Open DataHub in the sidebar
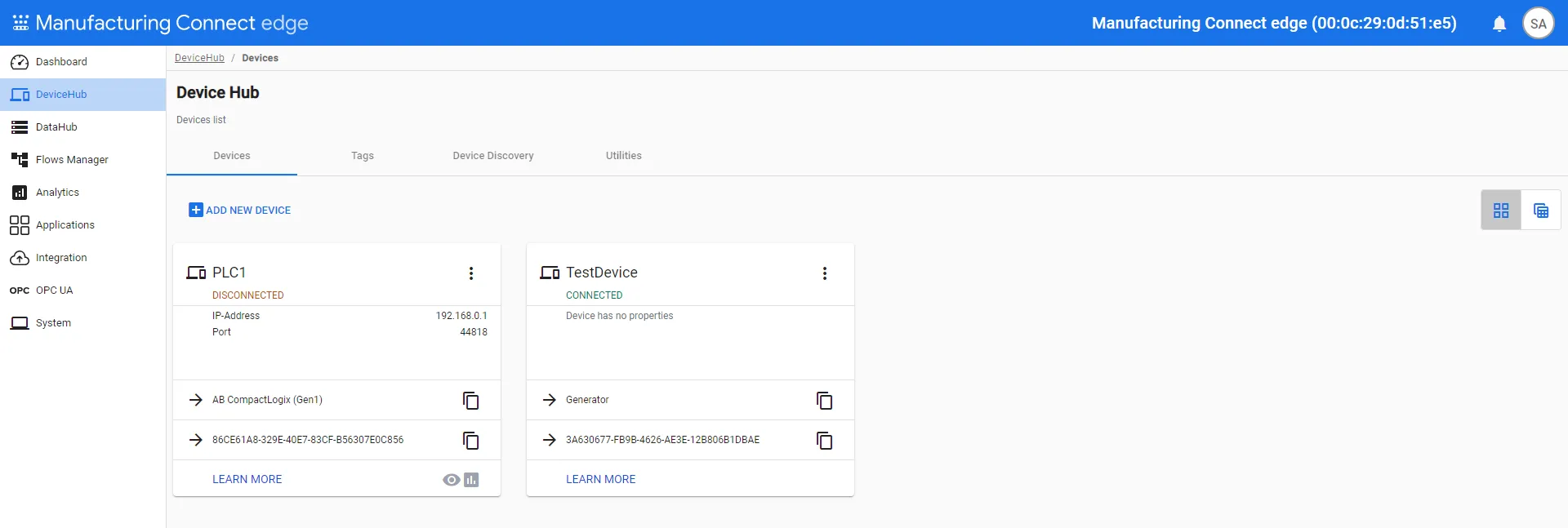Image resolution: width=1568 pixels, height=528 pixels. pos(82,127)
